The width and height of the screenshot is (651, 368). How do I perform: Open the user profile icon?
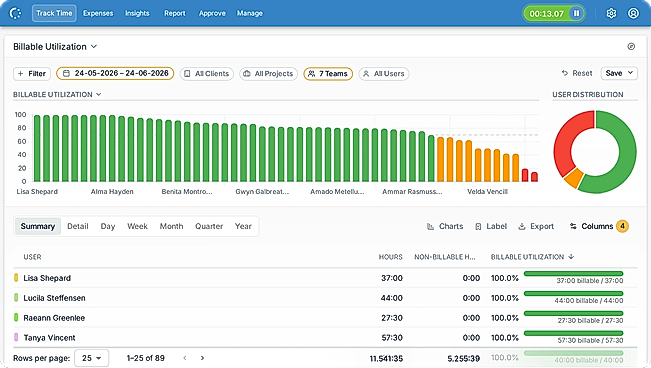click(633, 13)
